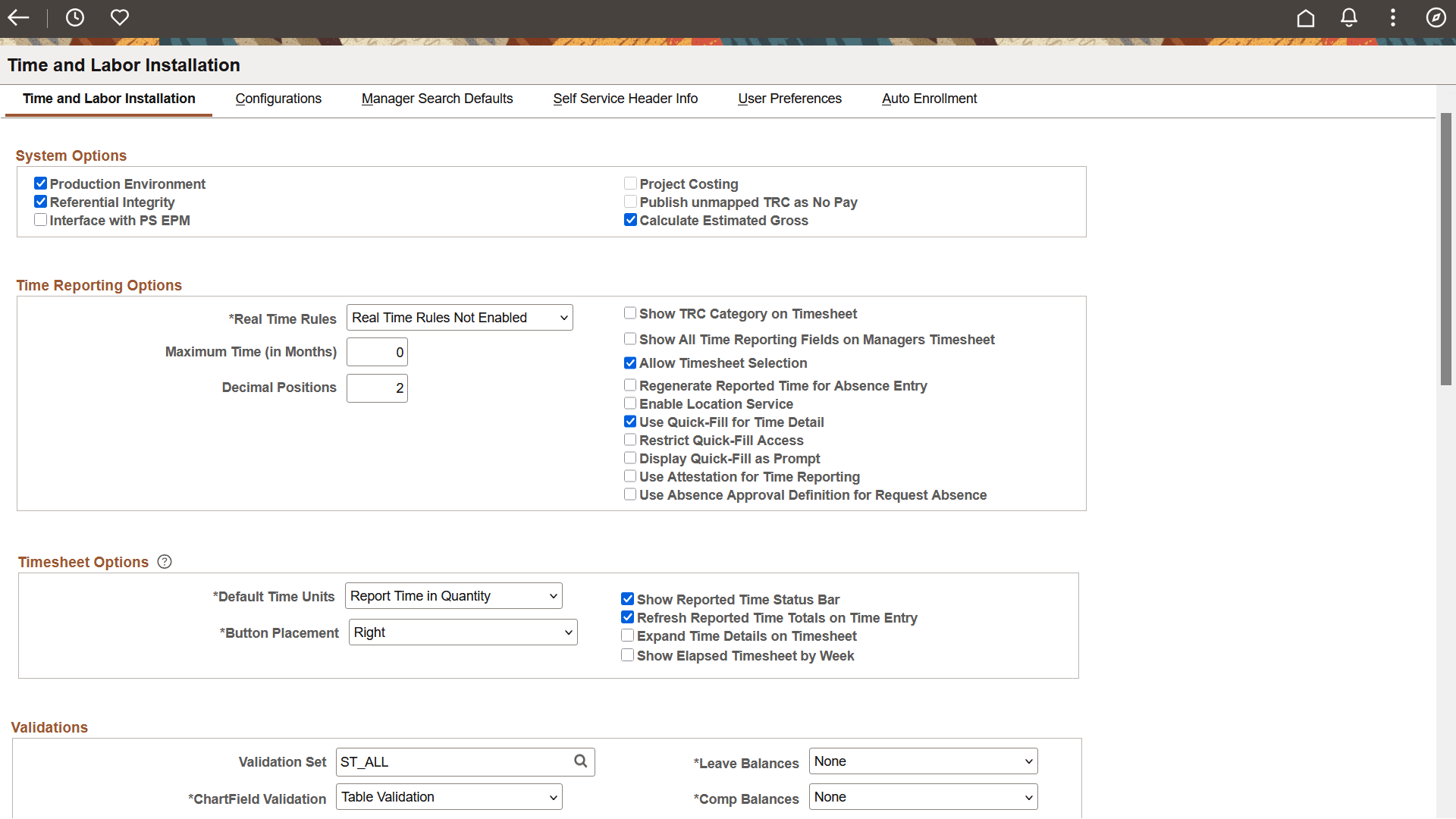Screen dimensions: 1456x819
Task: Click the back arrow icon
Action: click(18, 17)
